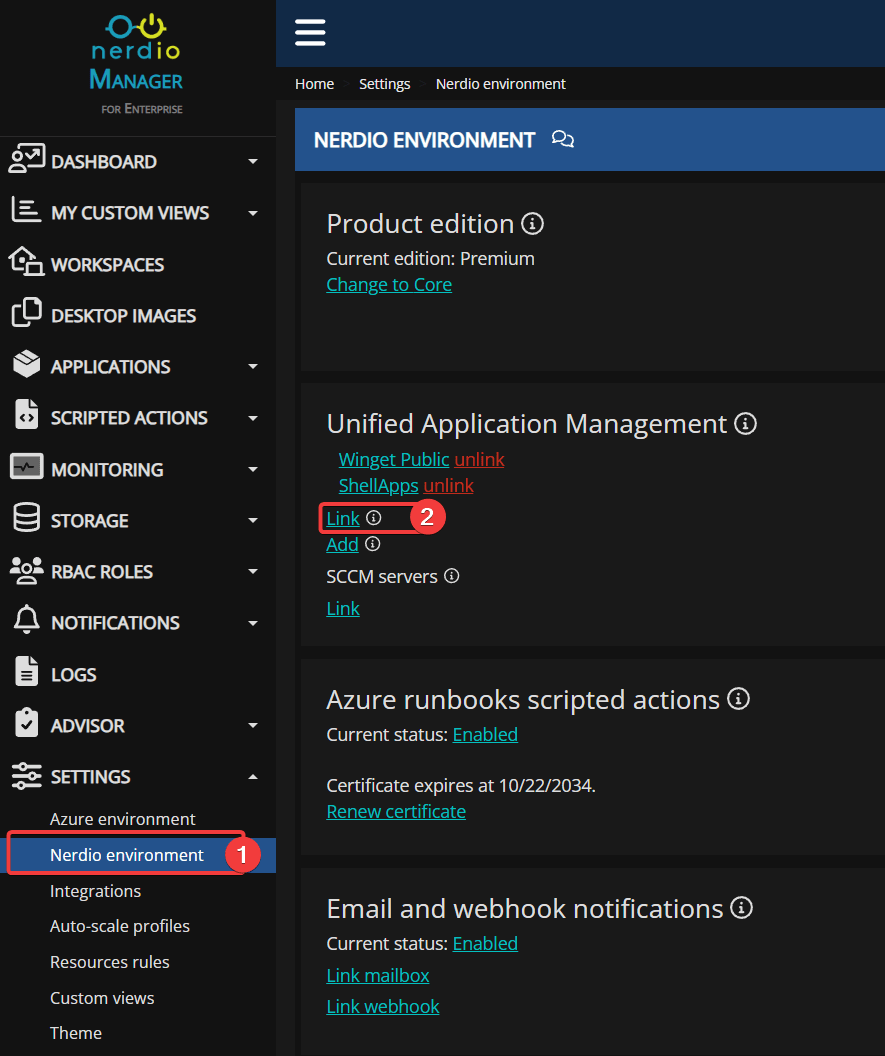This screenshot has width=885, height=1056.
Task: Open the hamburger menu icon
Action: 310,32
